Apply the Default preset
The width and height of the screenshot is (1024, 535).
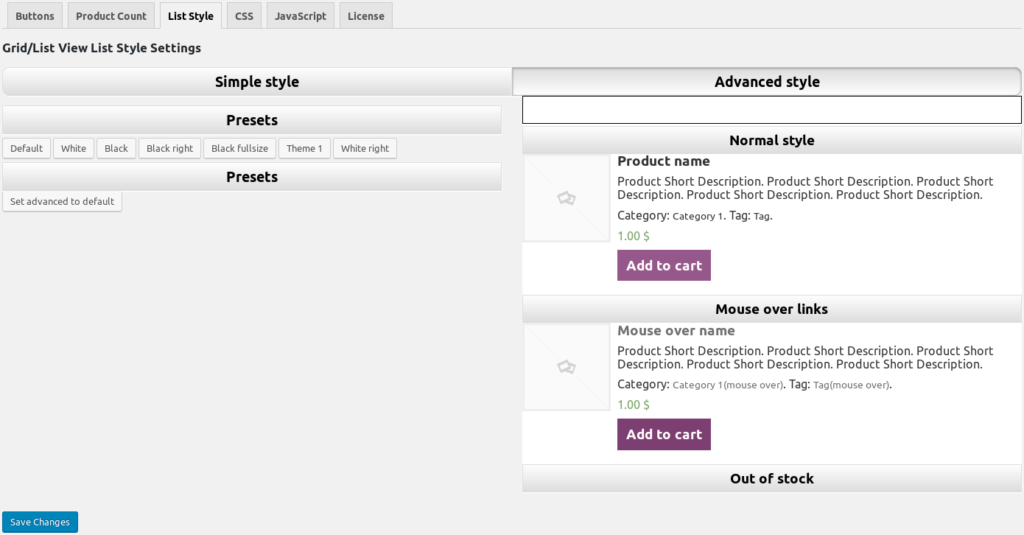[x=27, y=149]
